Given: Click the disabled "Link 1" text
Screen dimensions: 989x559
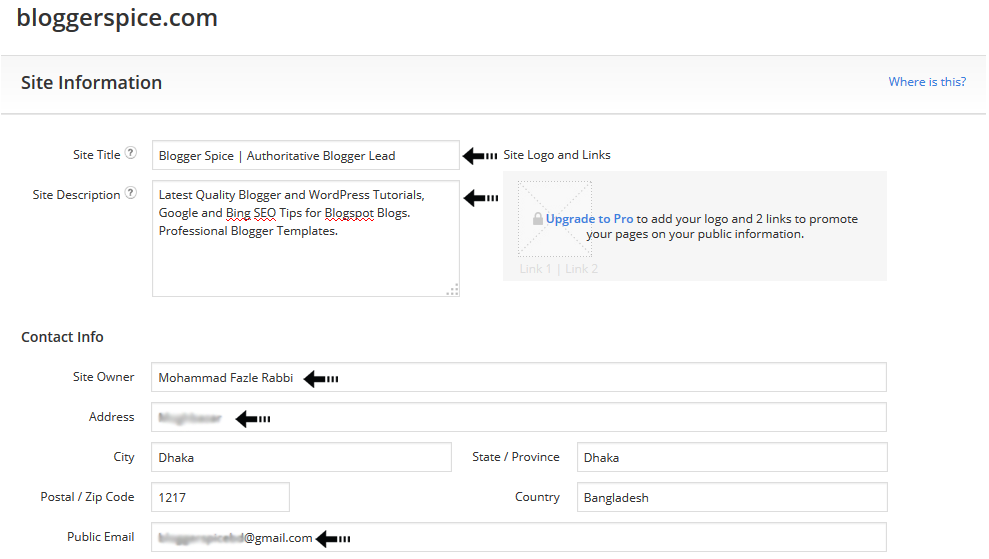Looking at the screenshot, I should 535,269.
